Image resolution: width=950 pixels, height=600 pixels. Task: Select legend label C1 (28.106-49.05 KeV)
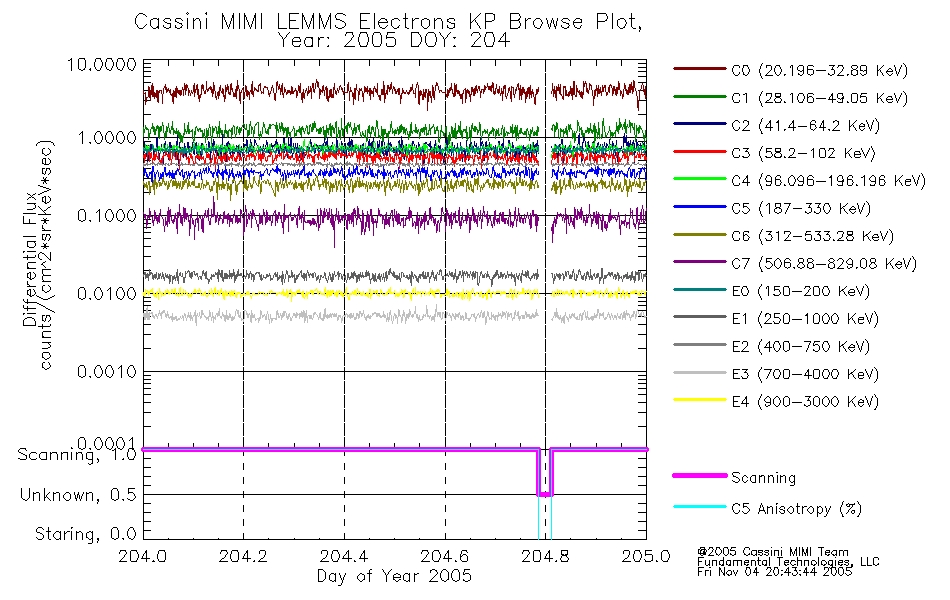[819, 98]
